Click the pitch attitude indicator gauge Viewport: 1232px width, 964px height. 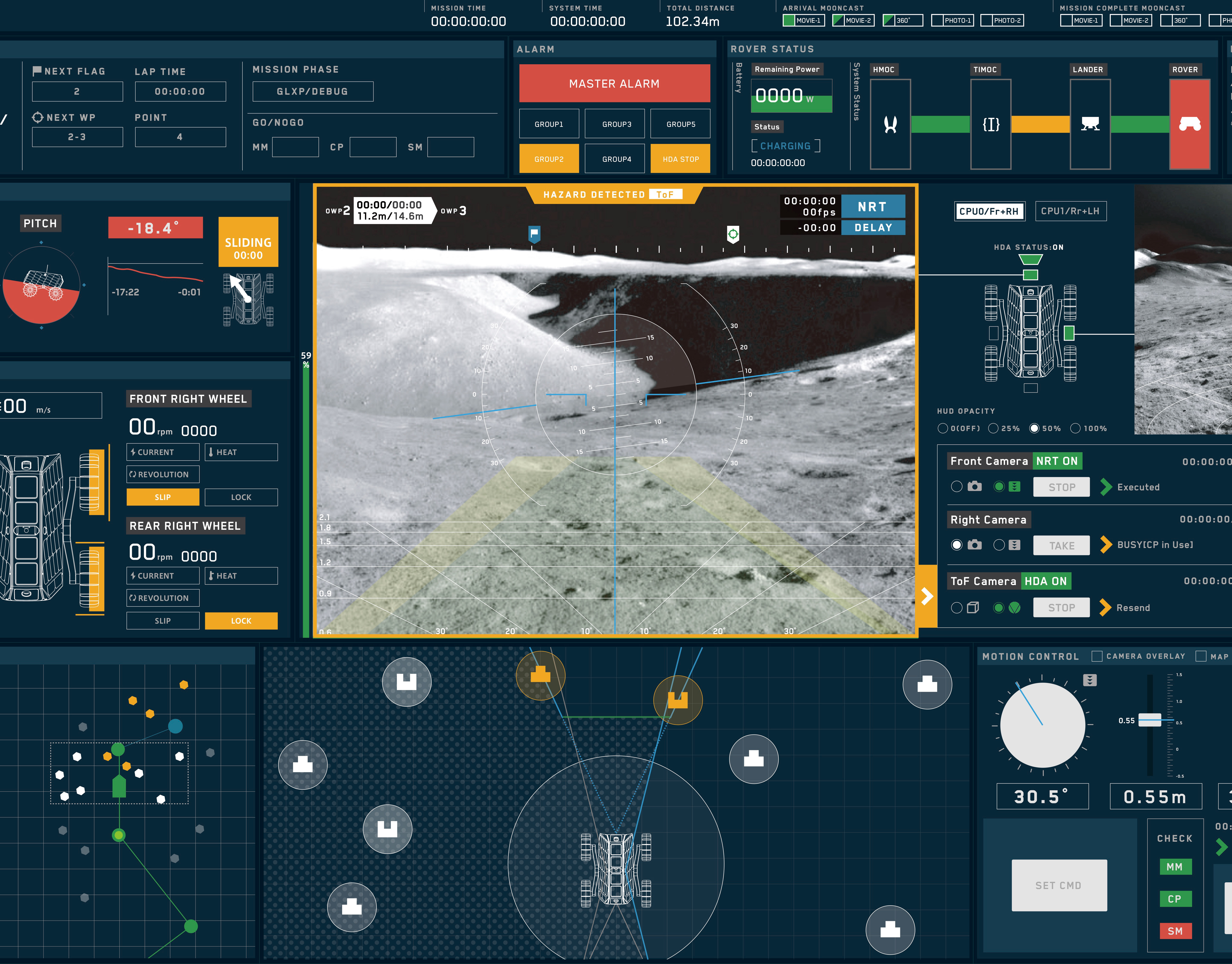pyautogui.click(x=41, y=285)
